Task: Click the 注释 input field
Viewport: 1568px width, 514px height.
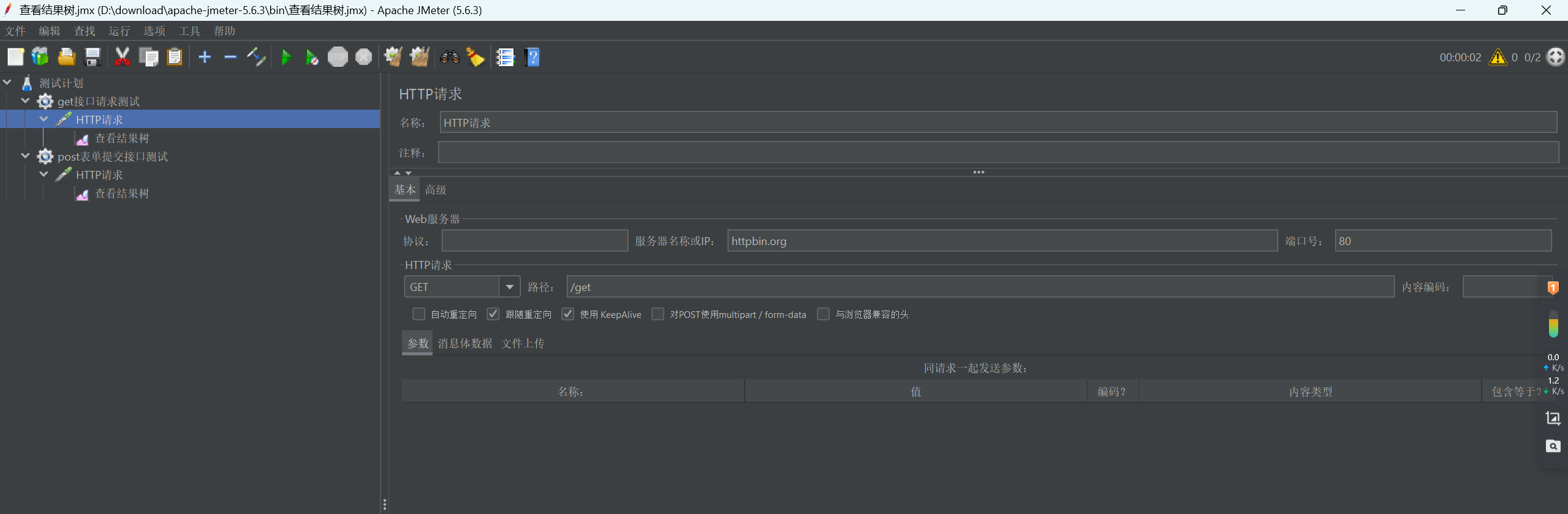Action: click(998, 153)
